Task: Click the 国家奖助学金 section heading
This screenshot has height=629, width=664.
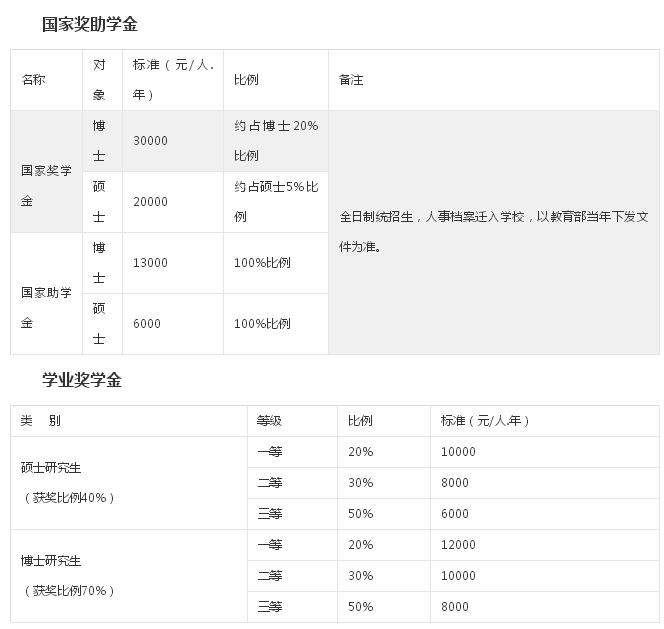Action: (x=89, y=25)
